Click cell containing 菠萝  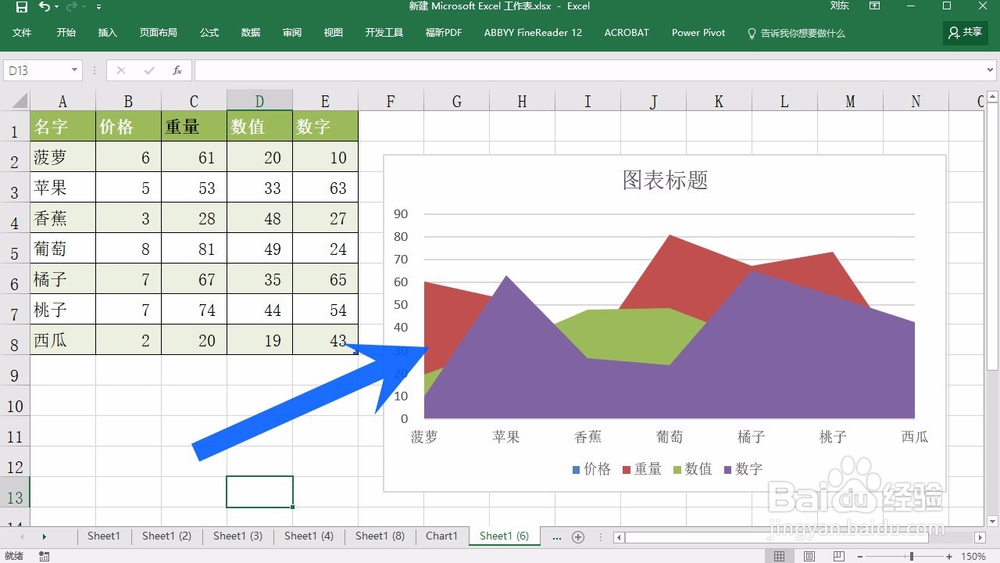(x=62, y=157)
